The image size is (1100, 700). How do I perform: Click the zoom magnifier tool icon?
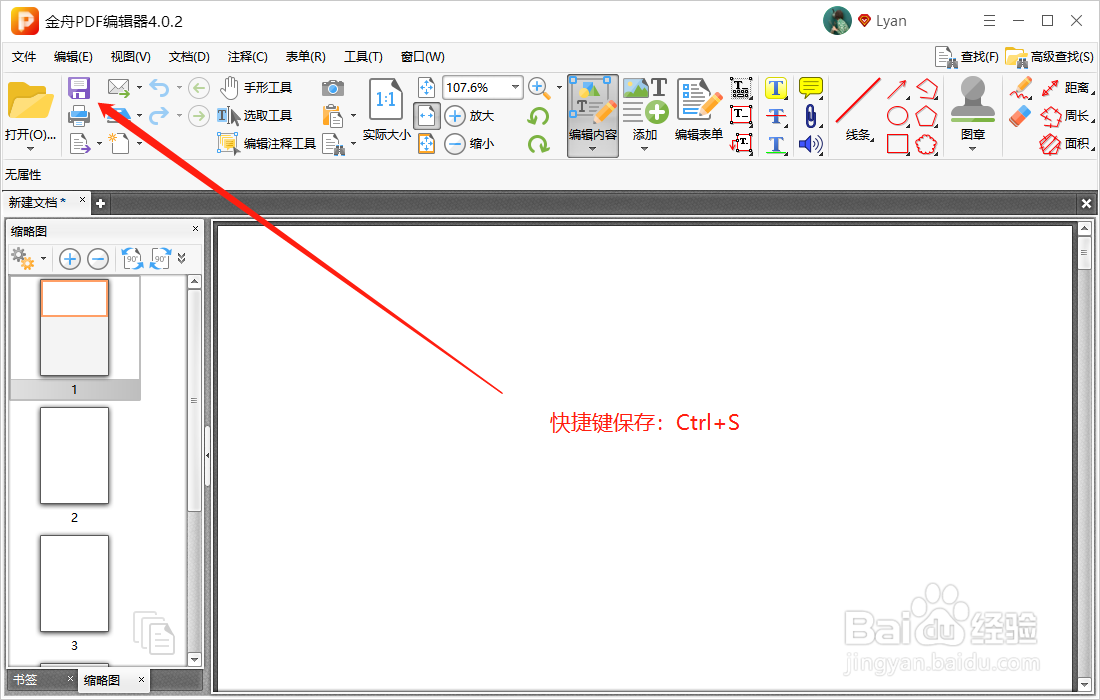coord(538,88)
